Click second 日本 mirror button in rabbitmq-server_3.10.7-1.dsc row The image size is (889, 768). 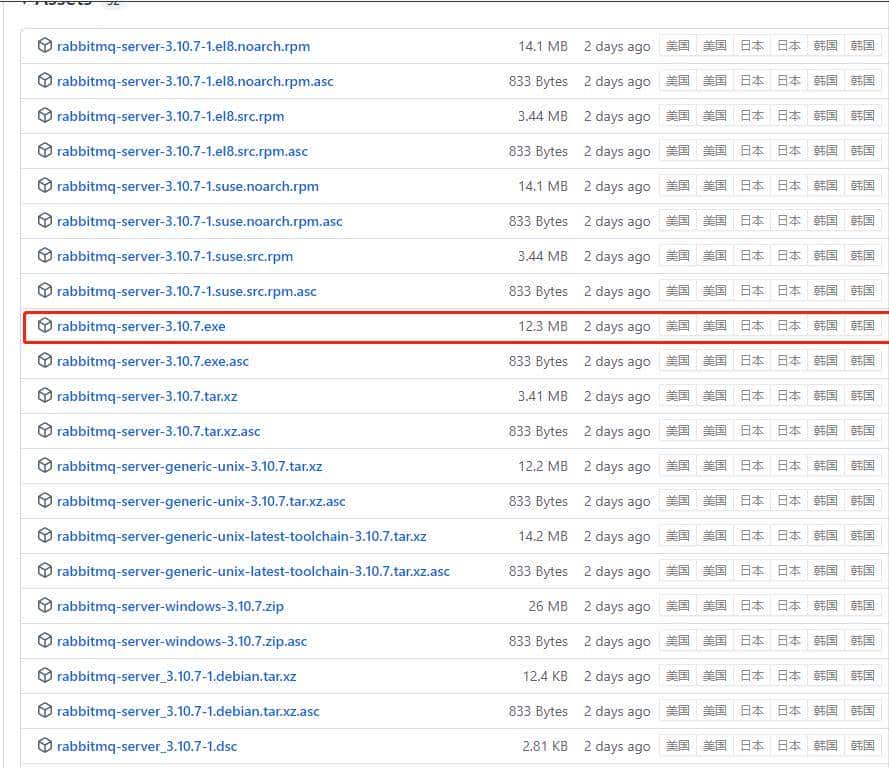point(789,746)
